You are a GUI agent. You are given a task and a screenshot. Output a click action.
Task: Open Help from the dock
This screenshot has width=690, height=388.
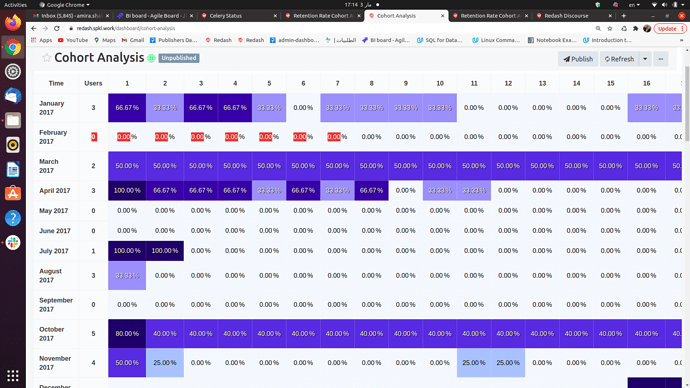point(13,218)
